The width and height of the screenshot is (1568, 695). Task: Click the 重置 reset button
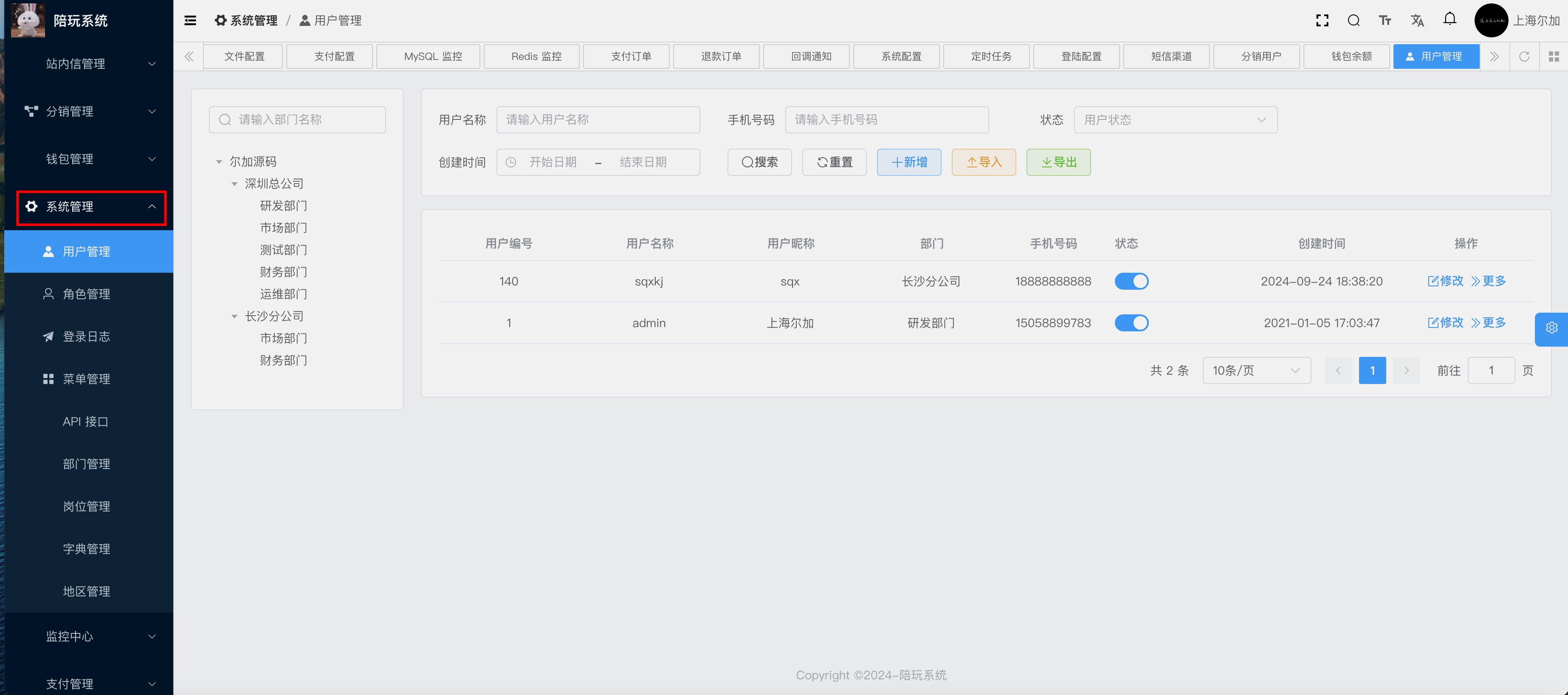click(x=835, y=163)
